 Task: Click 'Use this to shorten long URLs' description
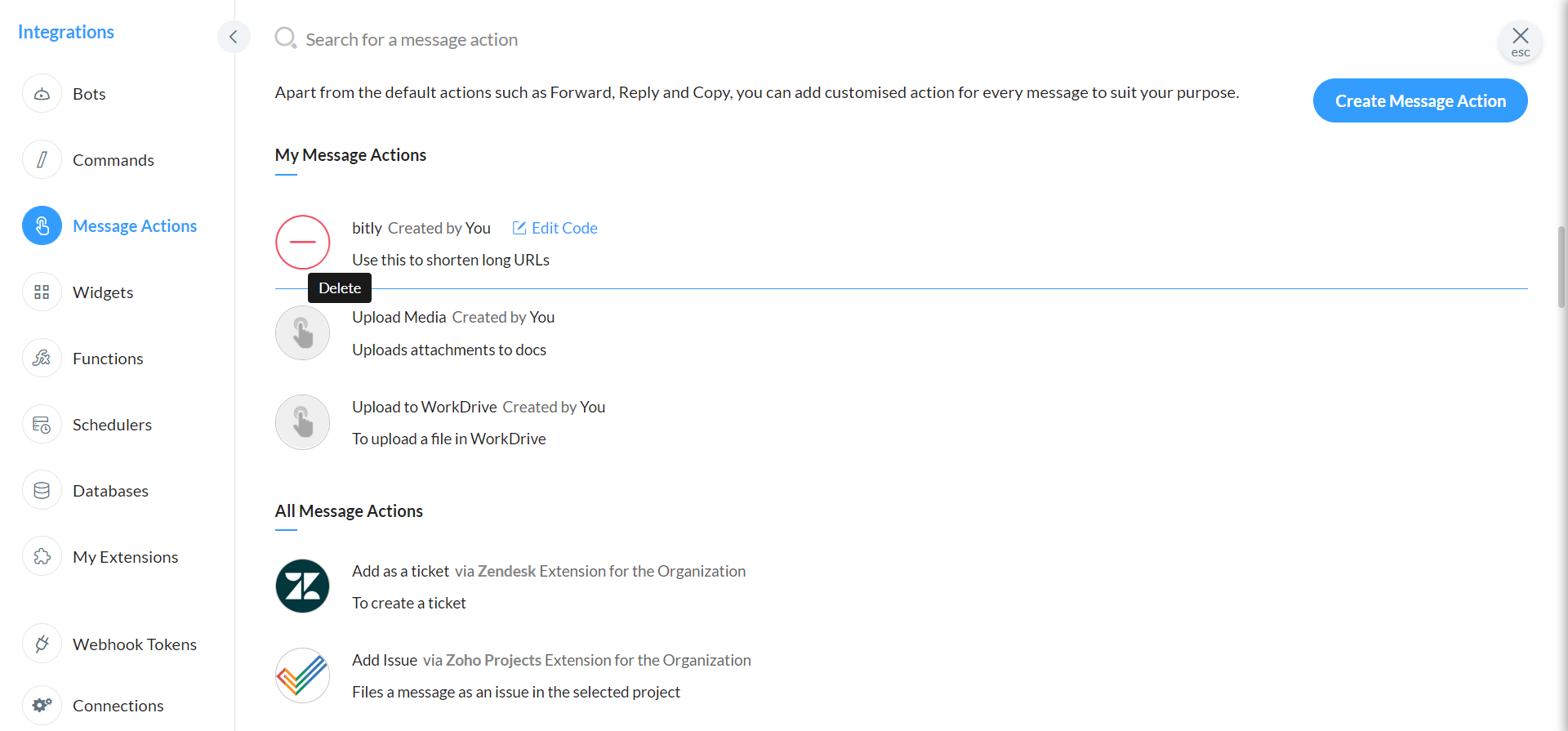451,260
